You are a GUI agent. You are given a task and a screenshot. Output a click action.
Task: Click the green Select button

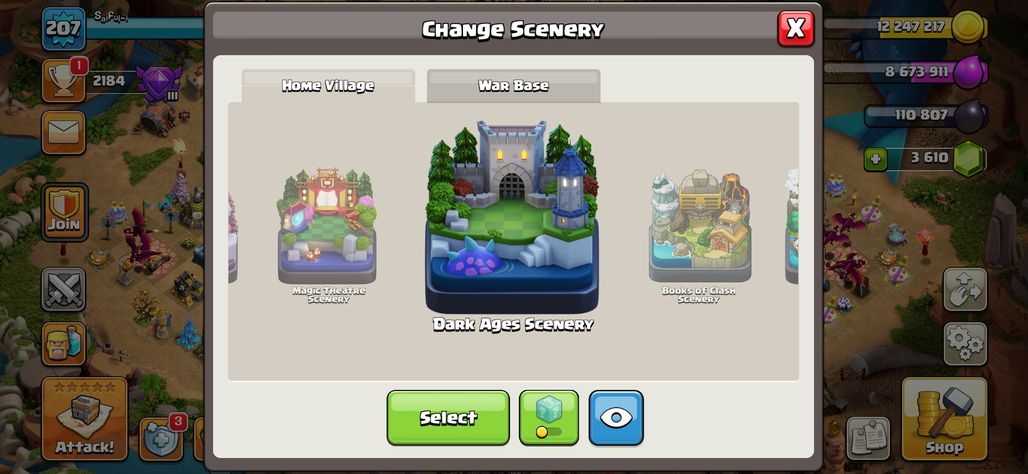coord(448,418)
